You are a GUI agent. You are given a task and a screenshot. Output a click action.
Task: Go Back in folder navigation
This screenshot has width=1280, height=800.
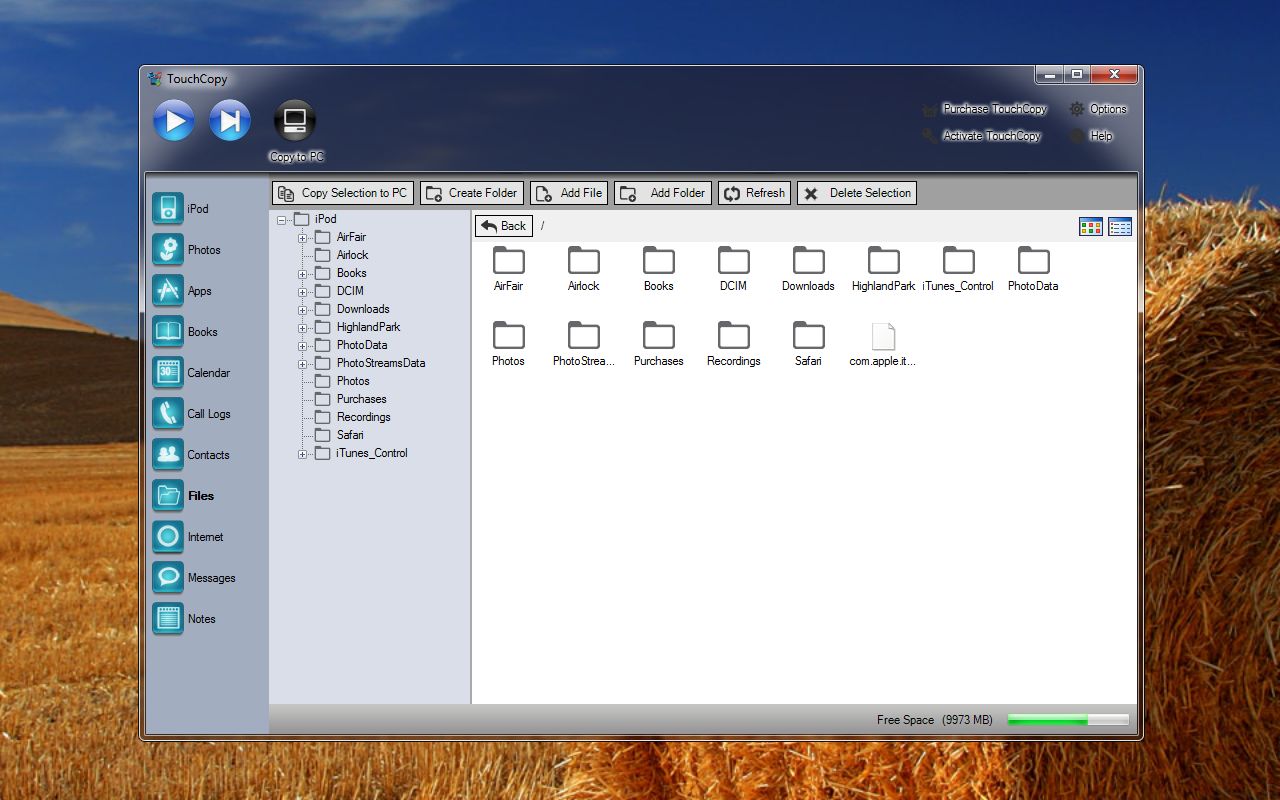coord(504,226)
